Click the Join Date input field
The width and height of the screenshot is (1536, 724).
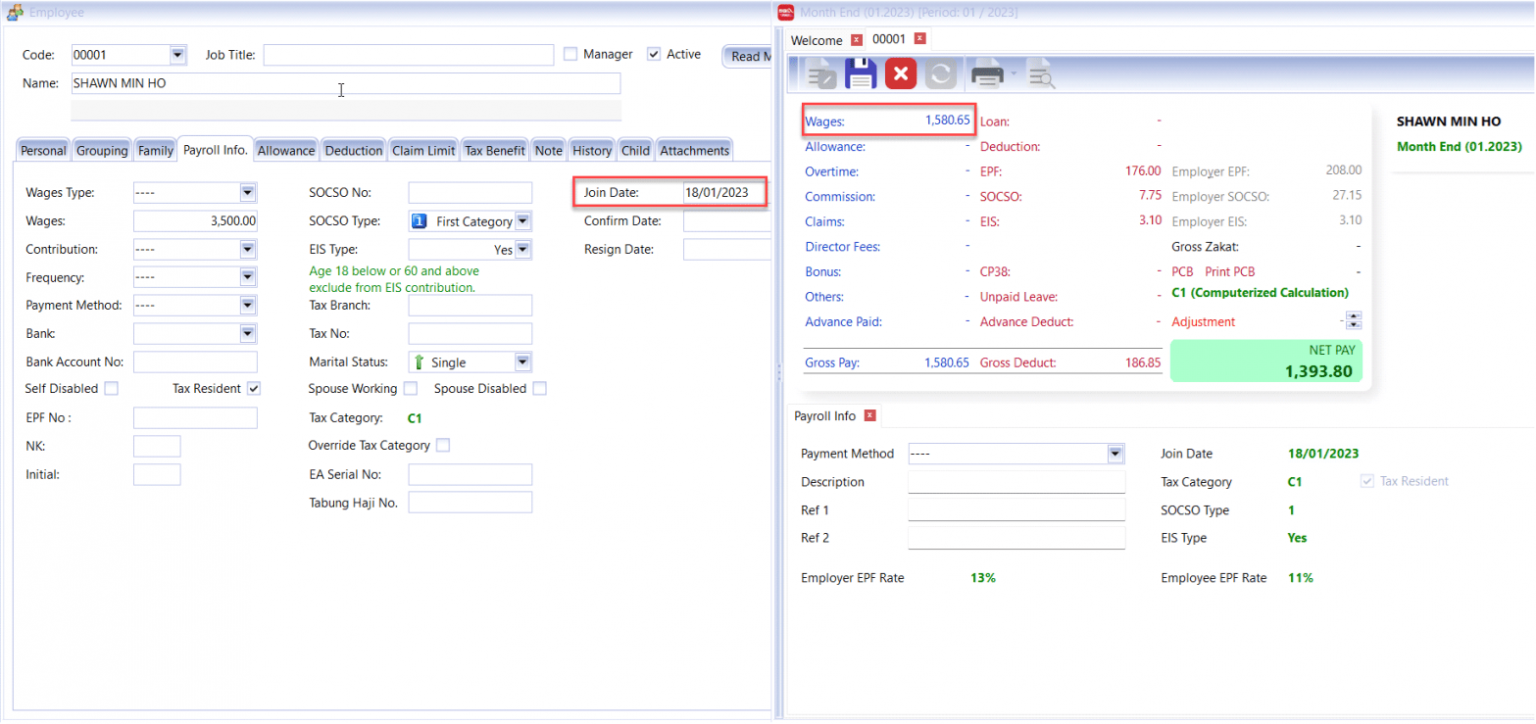[x=722, y=193]
